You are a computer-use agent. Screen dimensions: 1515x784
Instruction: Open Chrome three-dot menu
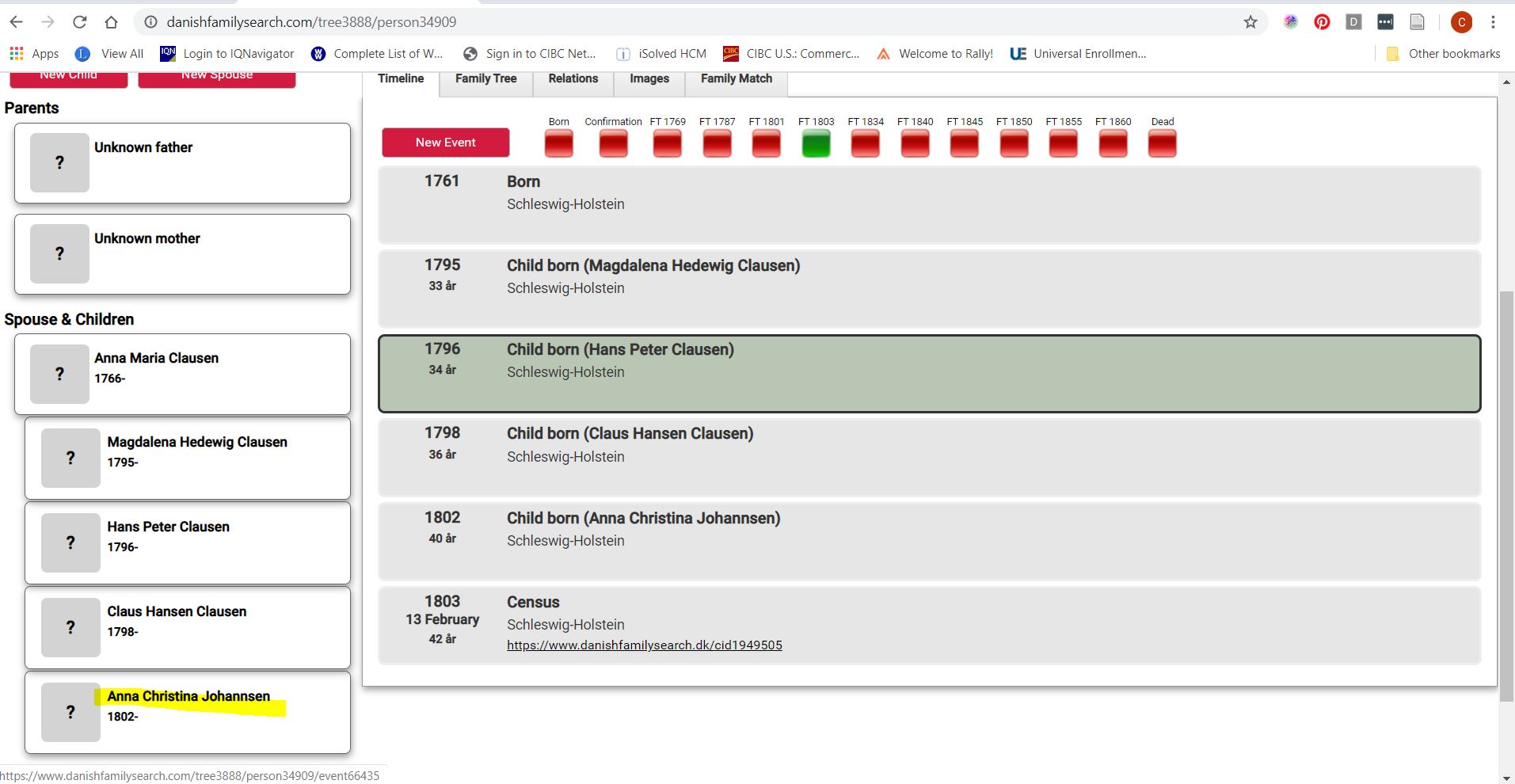1493,22
